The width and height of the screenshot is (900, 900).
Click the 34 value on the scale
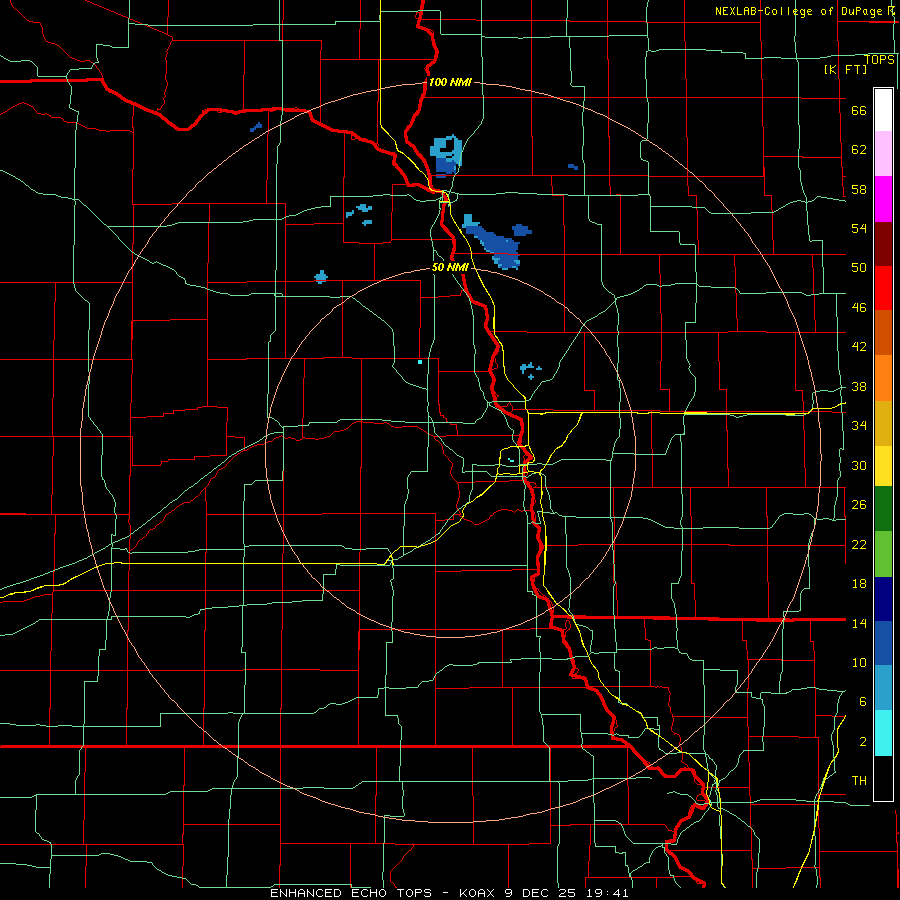[859, 425]
